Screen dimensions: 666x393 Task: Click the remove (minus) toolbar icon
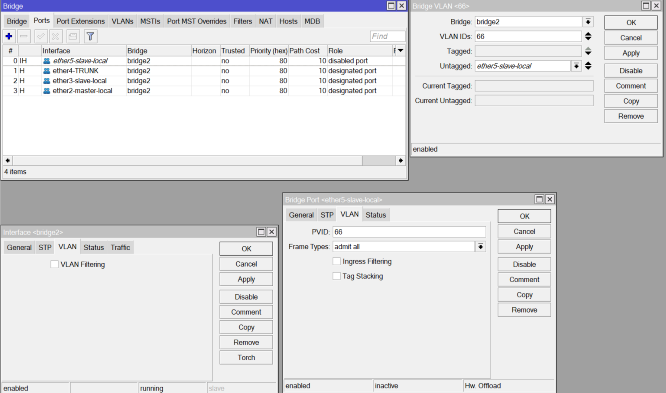pos(24,36)
